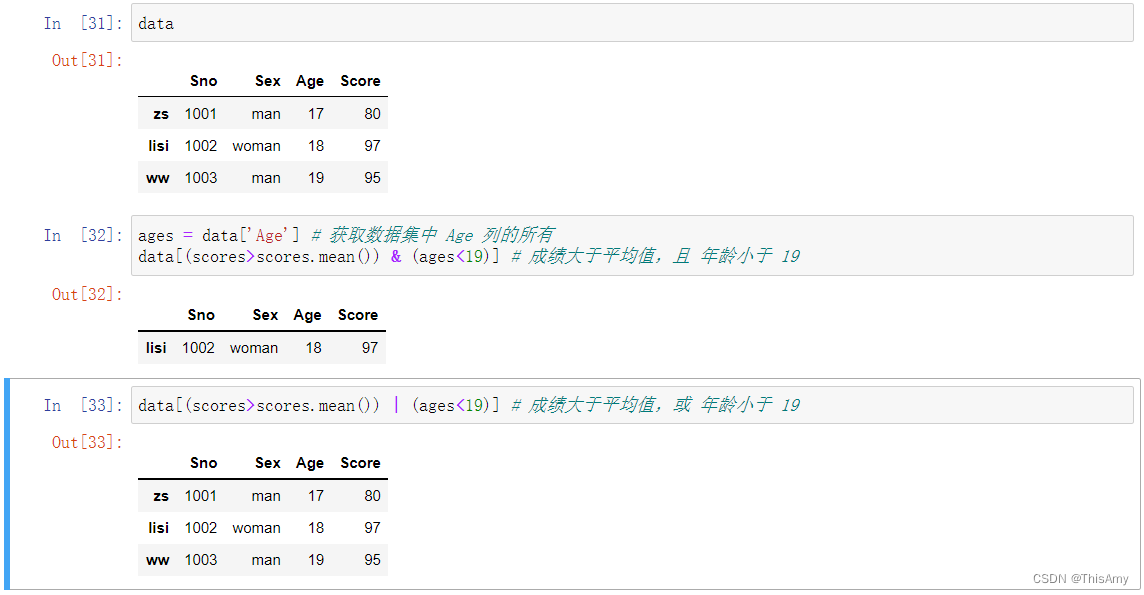This screenshot has width=1144, height=595.
Task: Click Sno column header in first table
Action: (x=204, y=81)
